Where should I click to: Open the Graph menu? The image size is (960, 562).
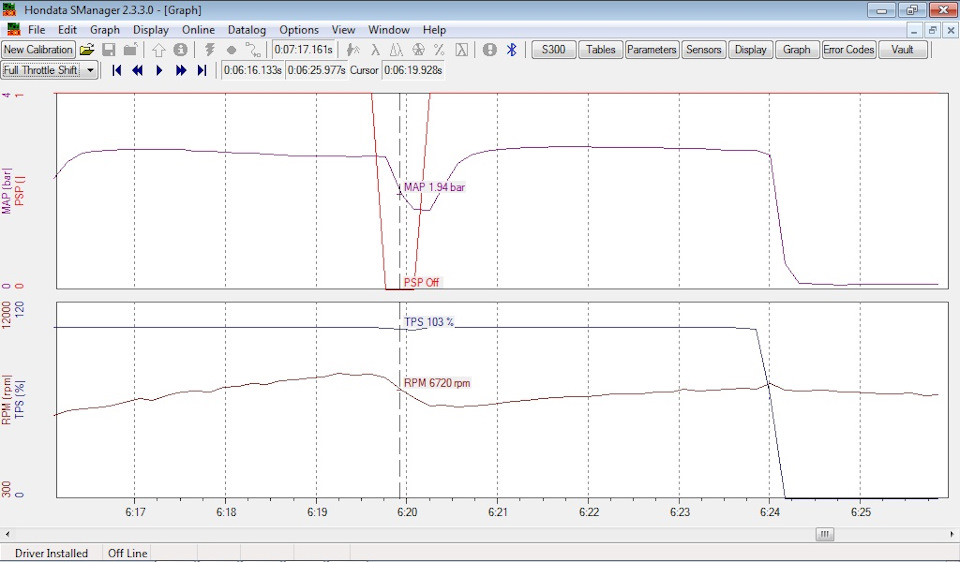click(x=105, y=29)
